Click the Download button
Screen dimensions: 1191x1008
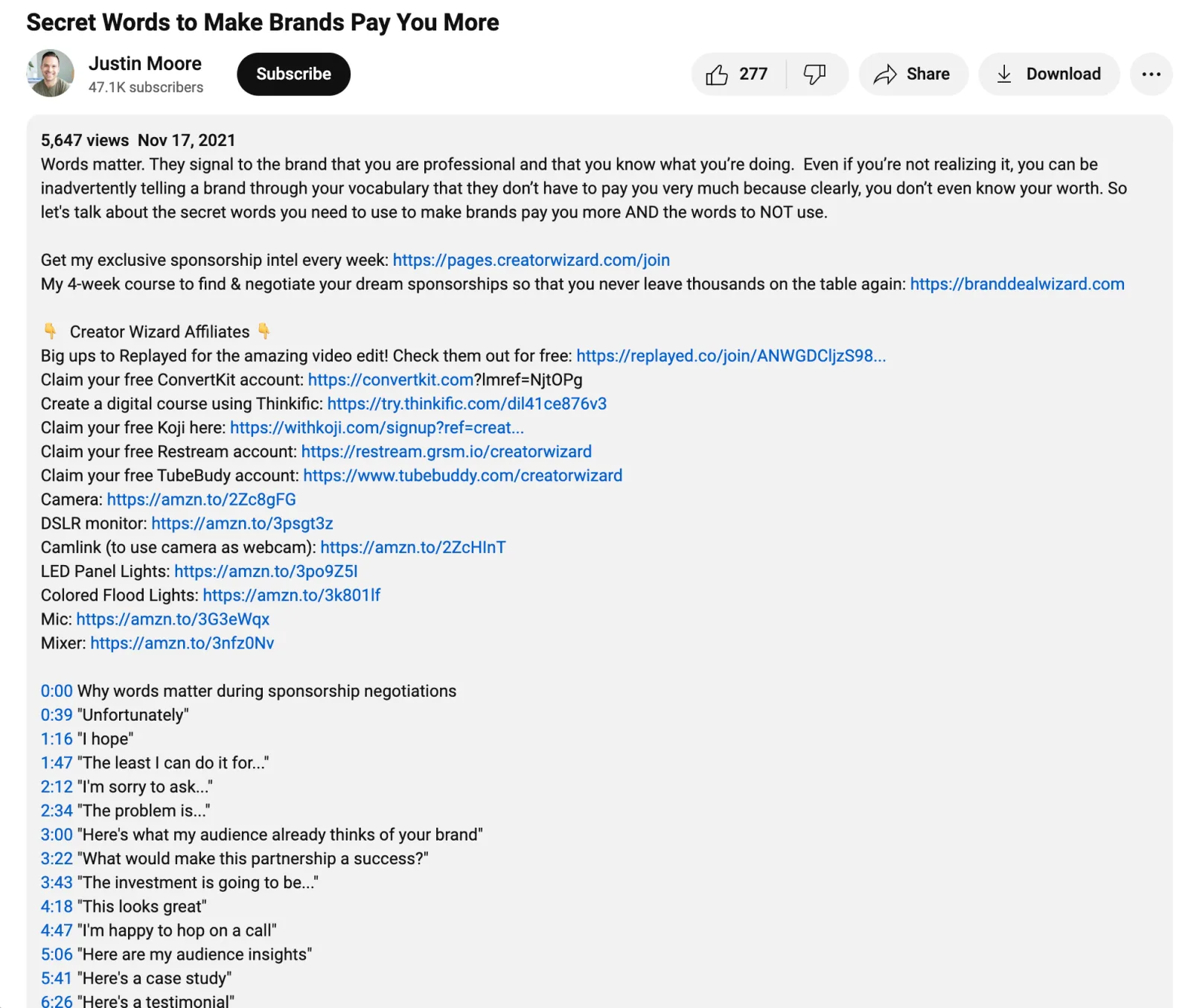click(x=1048, y=74)
